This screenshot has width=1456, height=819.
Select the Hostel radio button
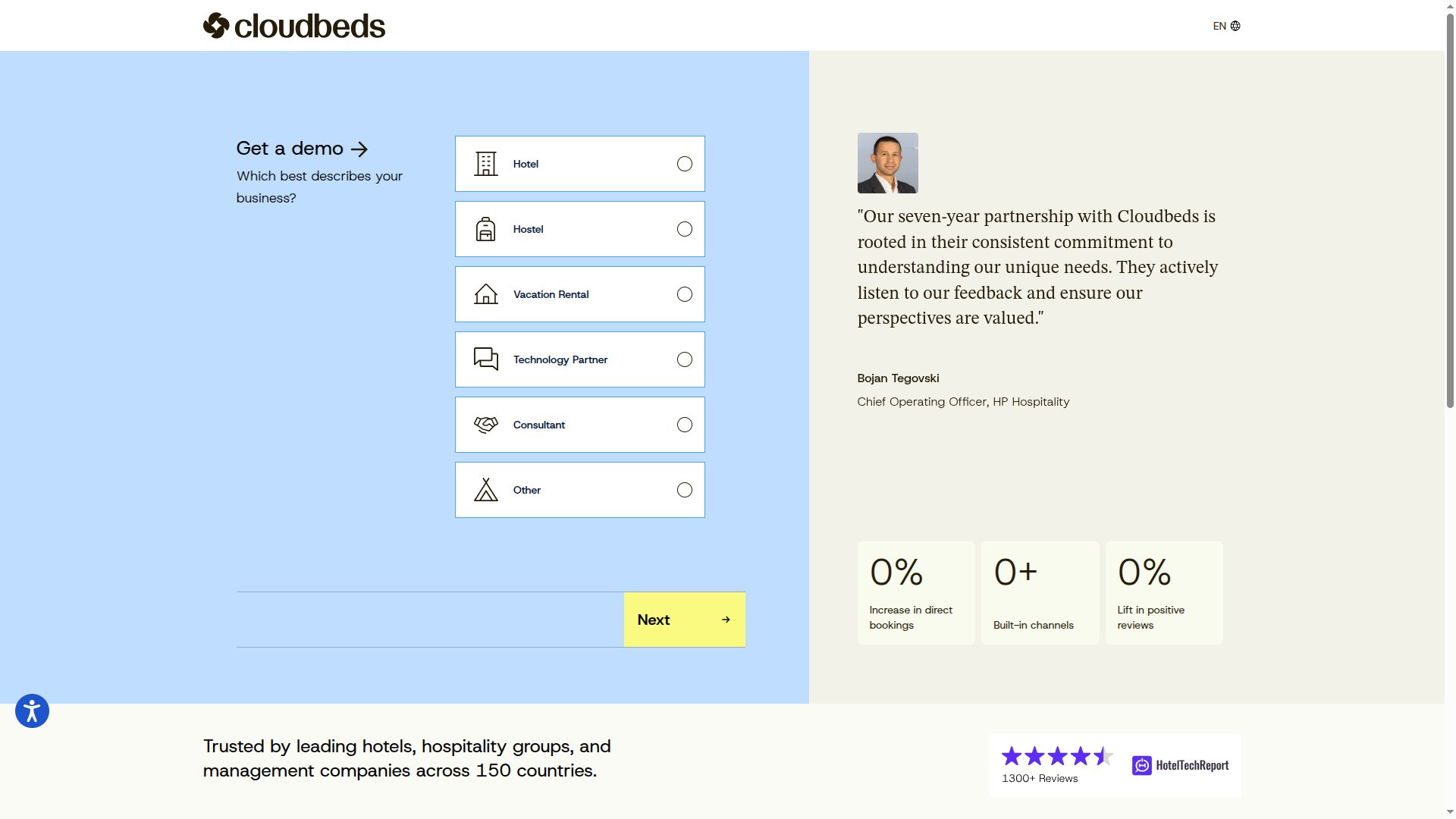(x=684, y=228)
